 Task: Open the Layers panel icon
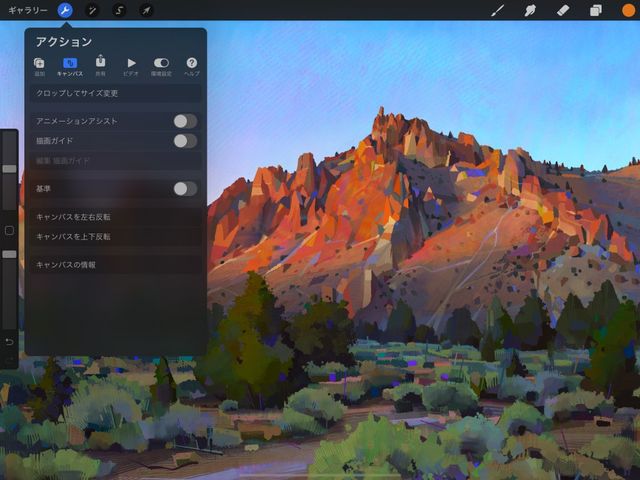[596, 10]
